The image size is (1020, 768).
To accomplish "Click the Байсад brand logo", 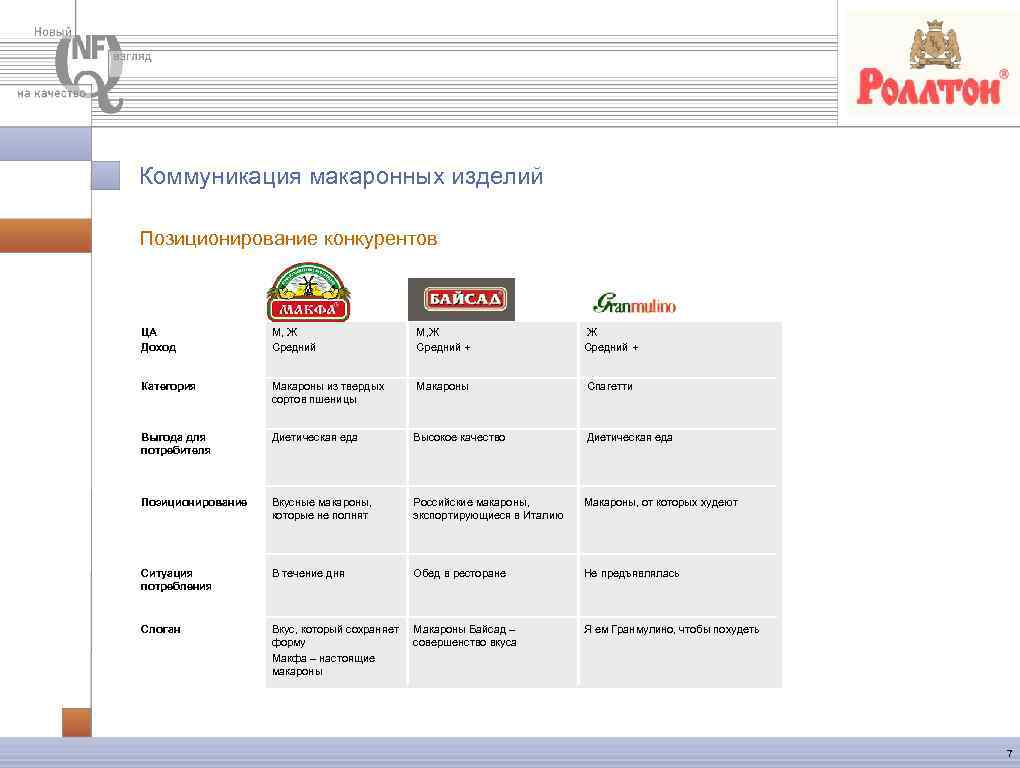I will pos(461,299).
